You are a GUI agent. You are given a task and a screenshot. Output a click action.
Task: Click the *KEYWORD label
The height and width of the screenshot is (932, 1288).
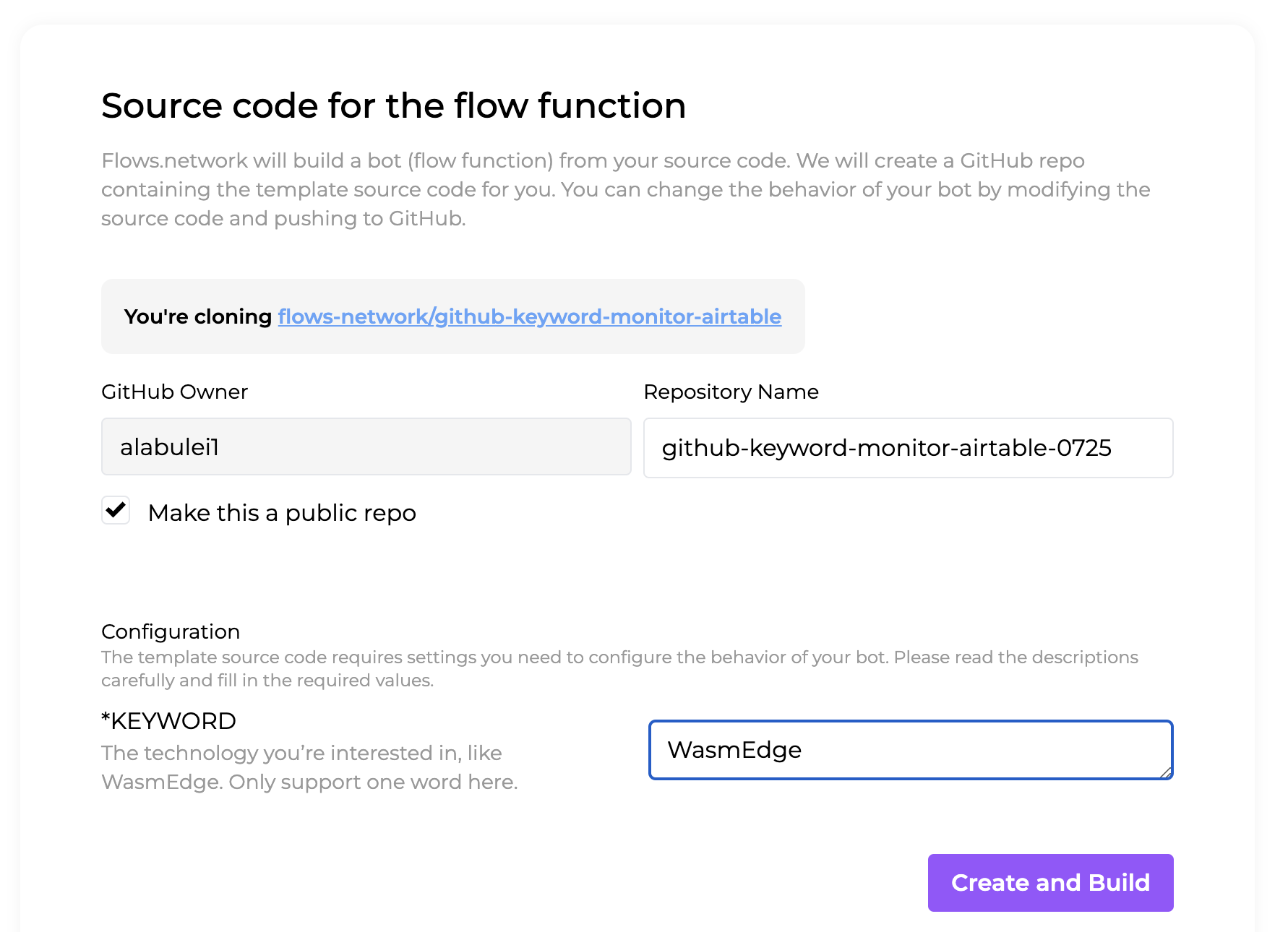[x=168, y=720]
